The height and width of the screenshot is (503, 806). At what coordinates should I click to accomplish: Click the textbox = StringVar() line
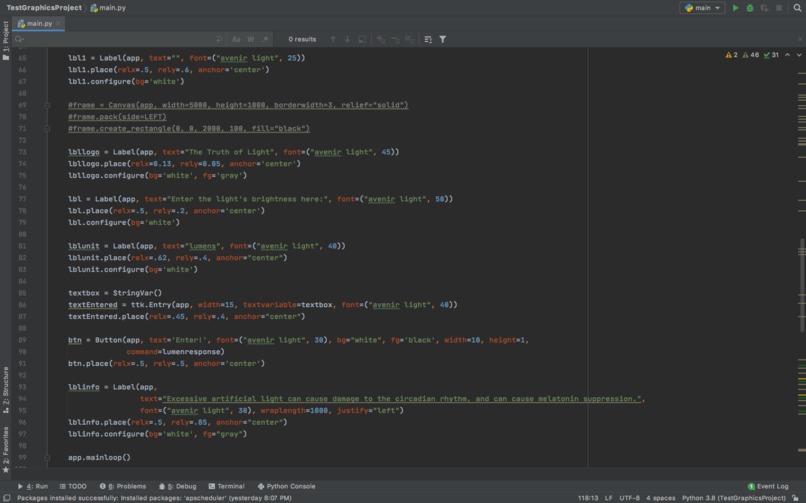point(115,293)
